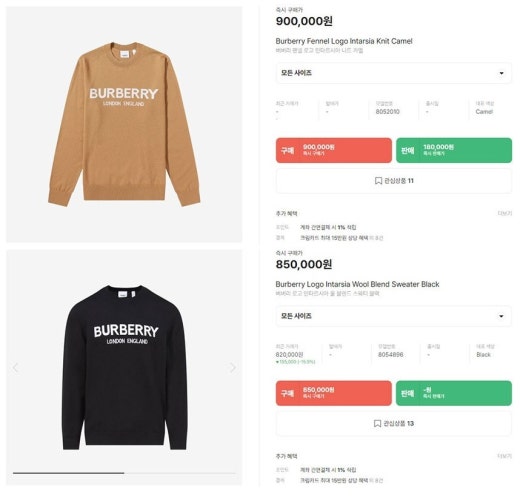Image resolution: width=520 pixels, height=504 pixels.
Task: Click the bookmark icon showing 11 saves
Action: (378, 181)
